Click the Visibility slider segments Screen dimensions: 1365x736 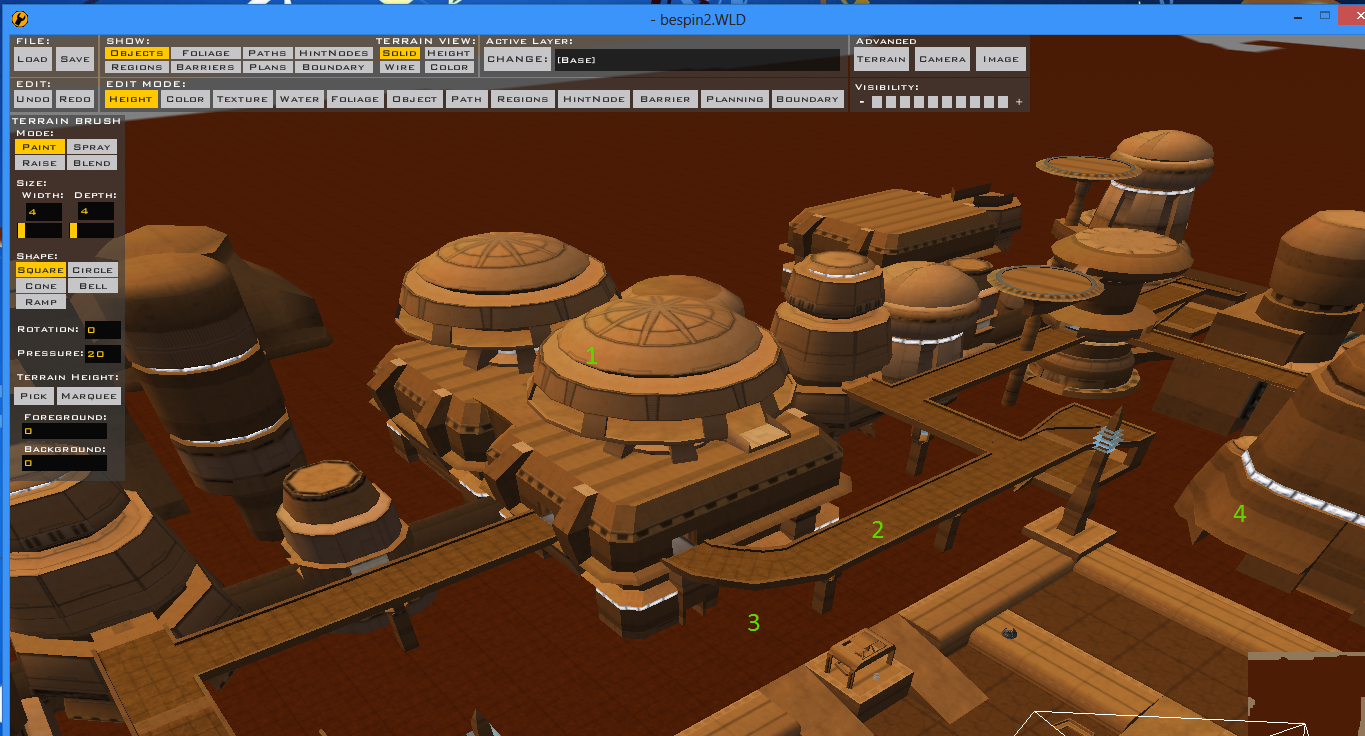pyautogui.click(x=940, y=102)
